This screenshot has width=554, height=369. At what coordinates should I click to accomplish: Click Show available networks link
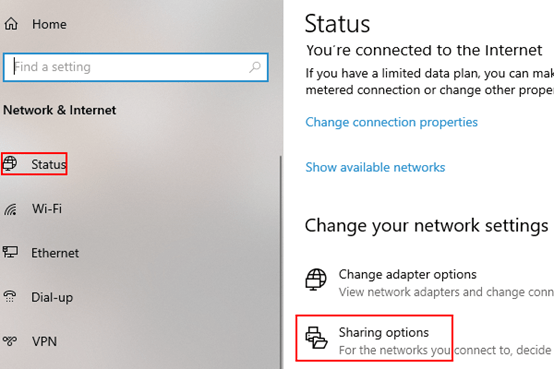[375, 168]
